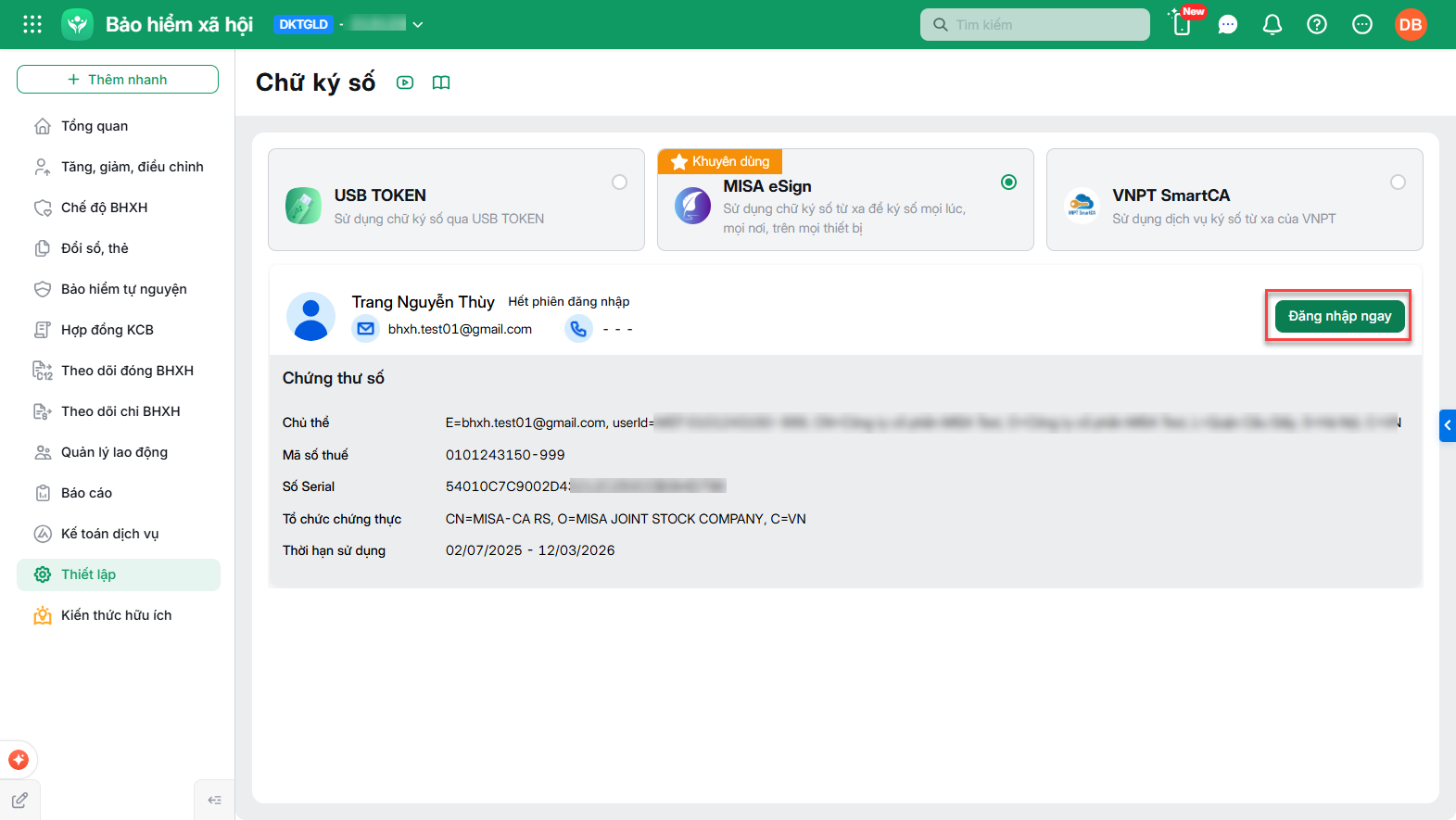Open the notifications bell
This screenshot has height=820, width=1456.
(x=1272, y=25)
